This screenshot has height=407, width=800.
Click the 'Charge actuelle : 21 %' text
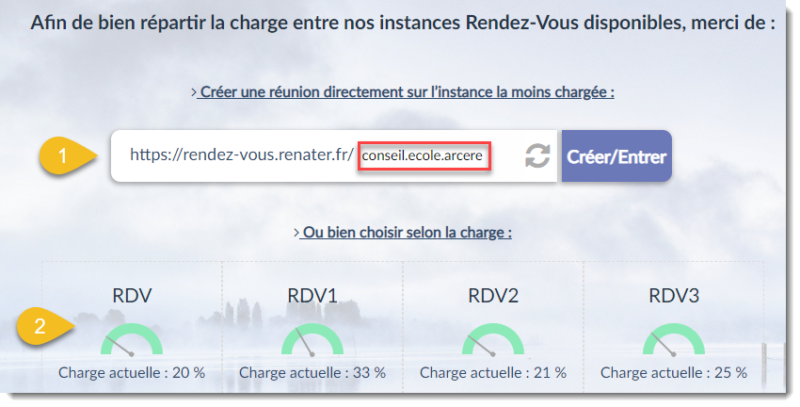click(493, 372)
